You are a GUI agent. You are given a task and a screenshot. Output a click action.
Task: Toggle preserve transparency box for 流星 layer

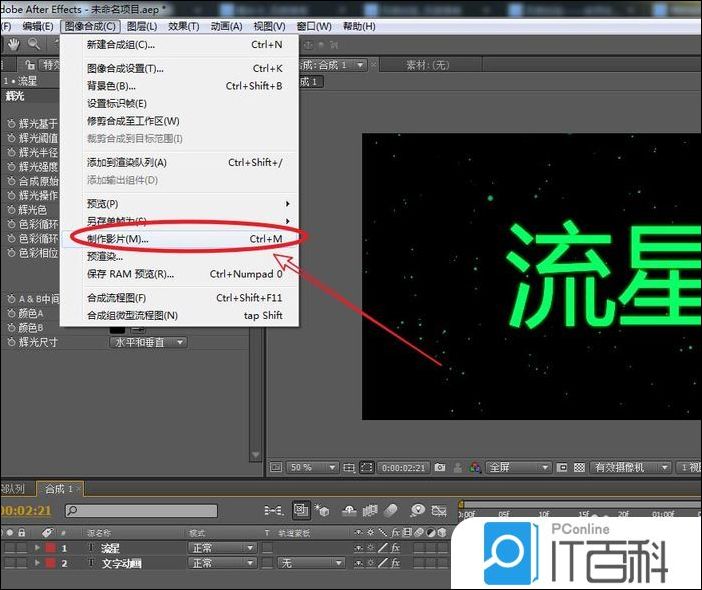coord(267,547)
